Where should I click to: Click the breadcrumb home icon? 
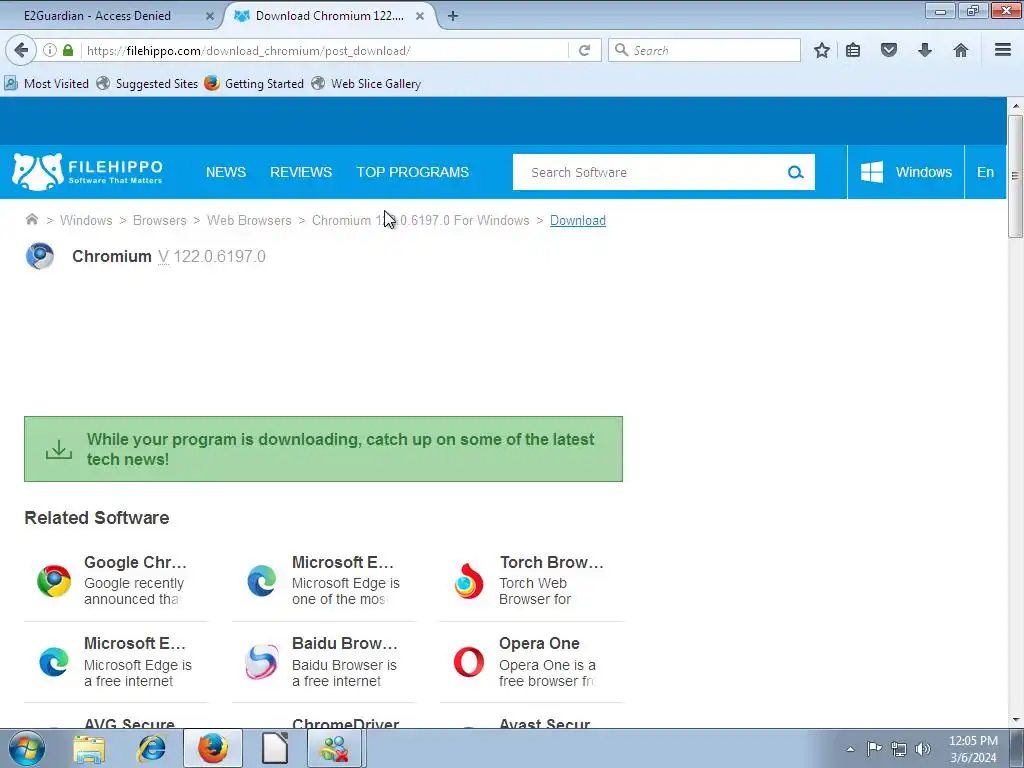click(x=31, y=219)
